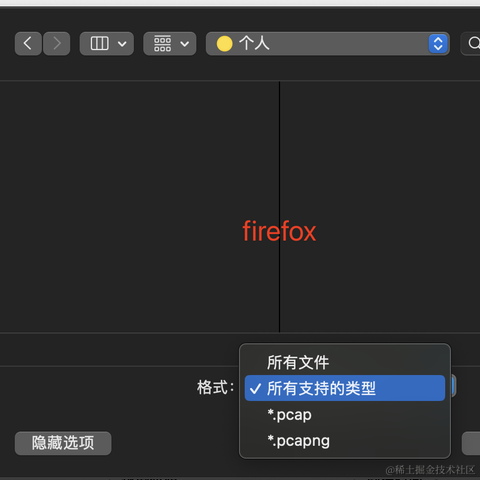
Task: Click the blue up-down stepper arrows
Action: click(438, 44)
